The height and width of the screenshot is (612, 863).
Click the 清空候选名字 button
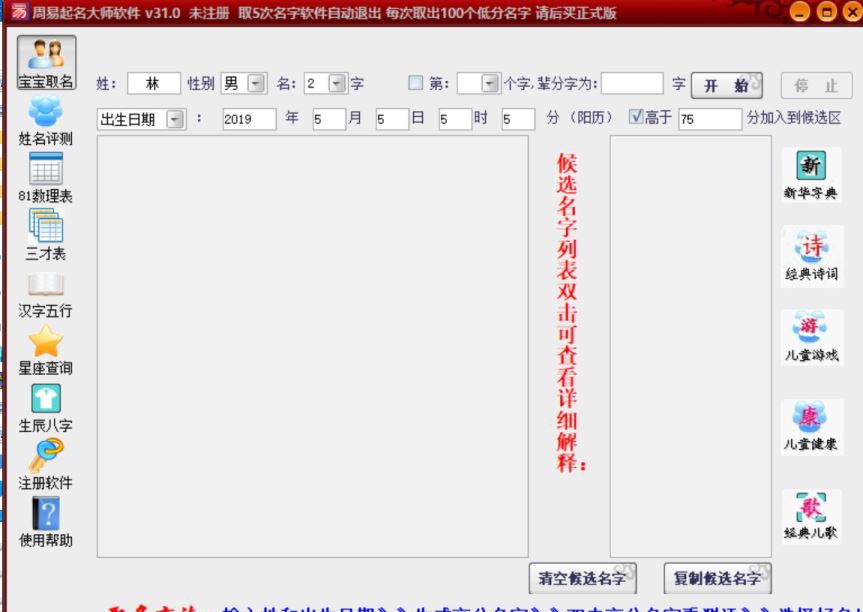click(x=583, y=578)
